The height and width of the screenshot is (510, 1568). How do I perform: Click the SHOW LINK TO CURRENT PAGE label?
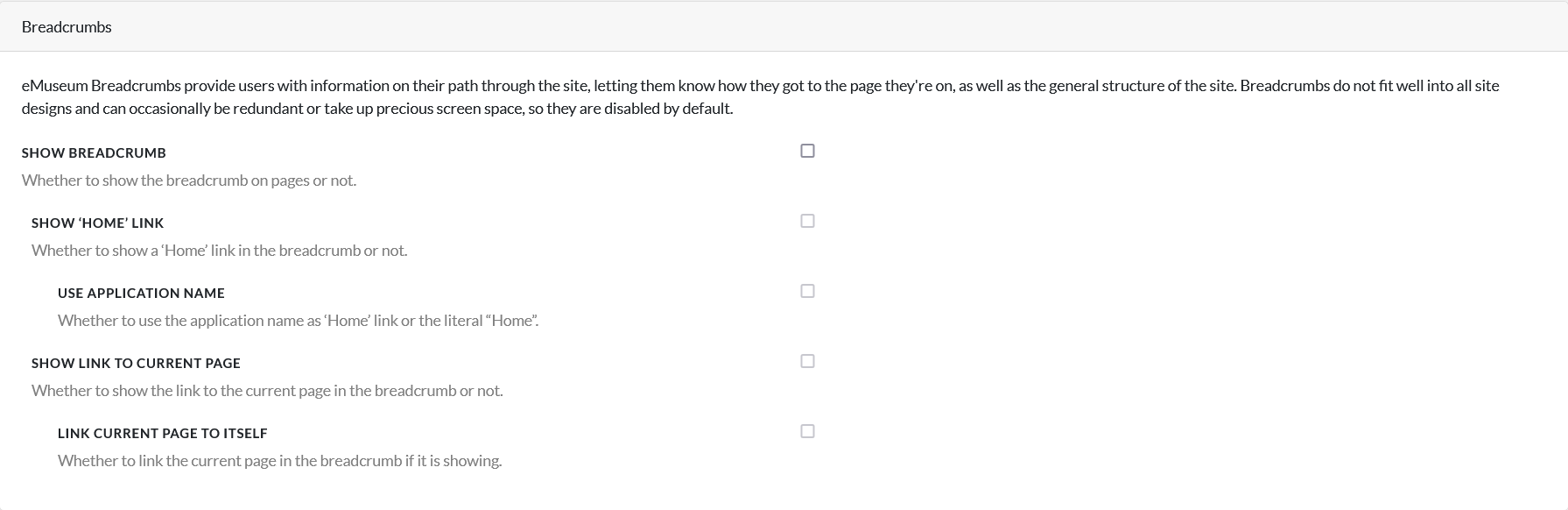(136, 364)
